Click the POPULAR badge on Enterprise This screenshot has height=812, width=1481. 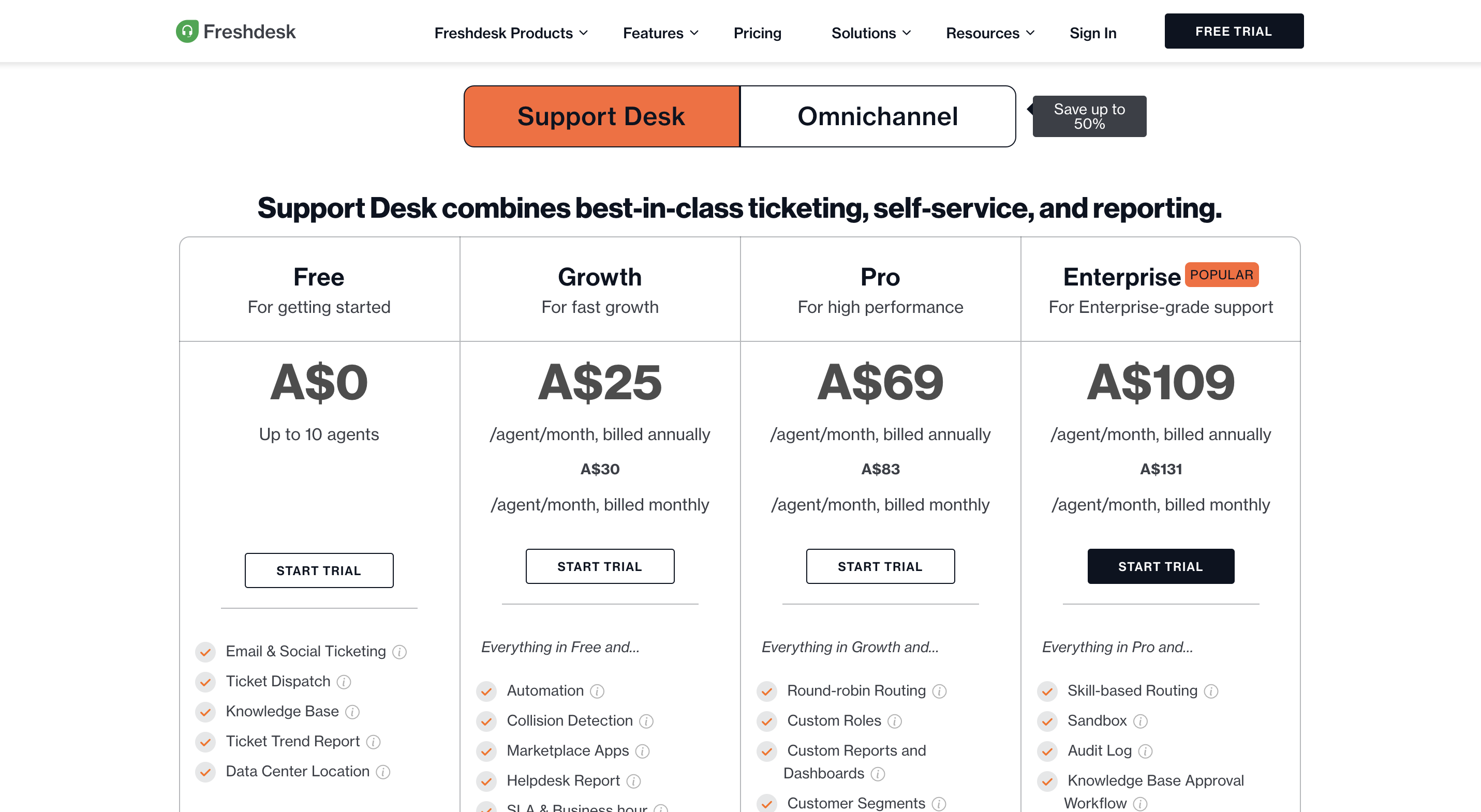(x=1222, y=275)
